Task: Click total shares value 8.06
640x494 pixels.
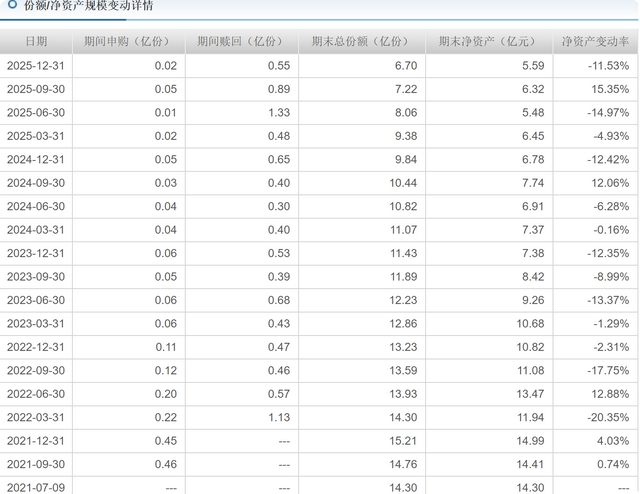Action: click(x=406, y=112)
